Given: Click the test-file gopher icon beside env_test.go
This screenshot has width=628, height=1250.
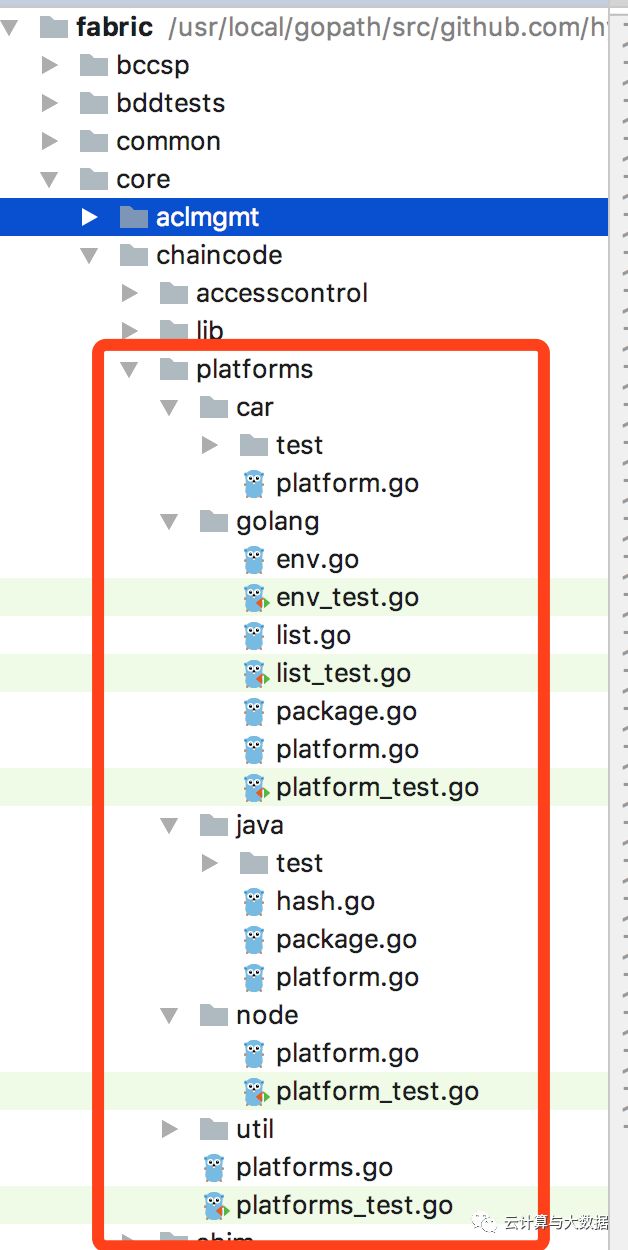Looking at the screenshot, I should [253, 597].
